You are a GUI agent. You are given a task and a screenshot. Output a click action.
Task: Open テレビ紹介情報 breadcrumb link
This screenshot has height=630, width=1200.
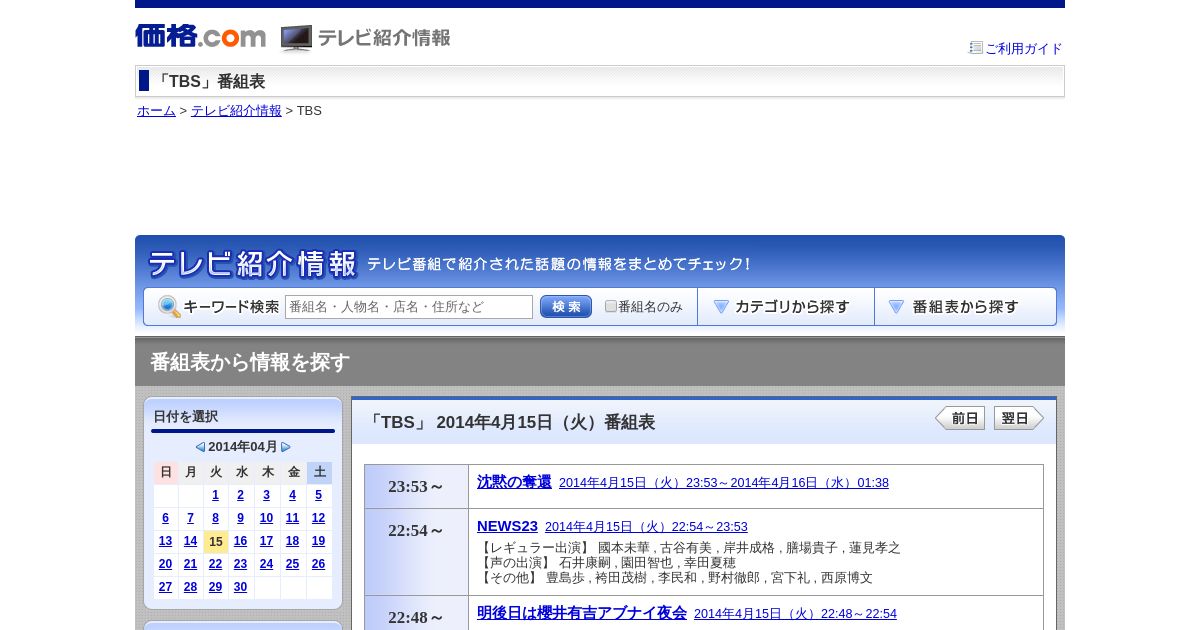pos(236,111)
